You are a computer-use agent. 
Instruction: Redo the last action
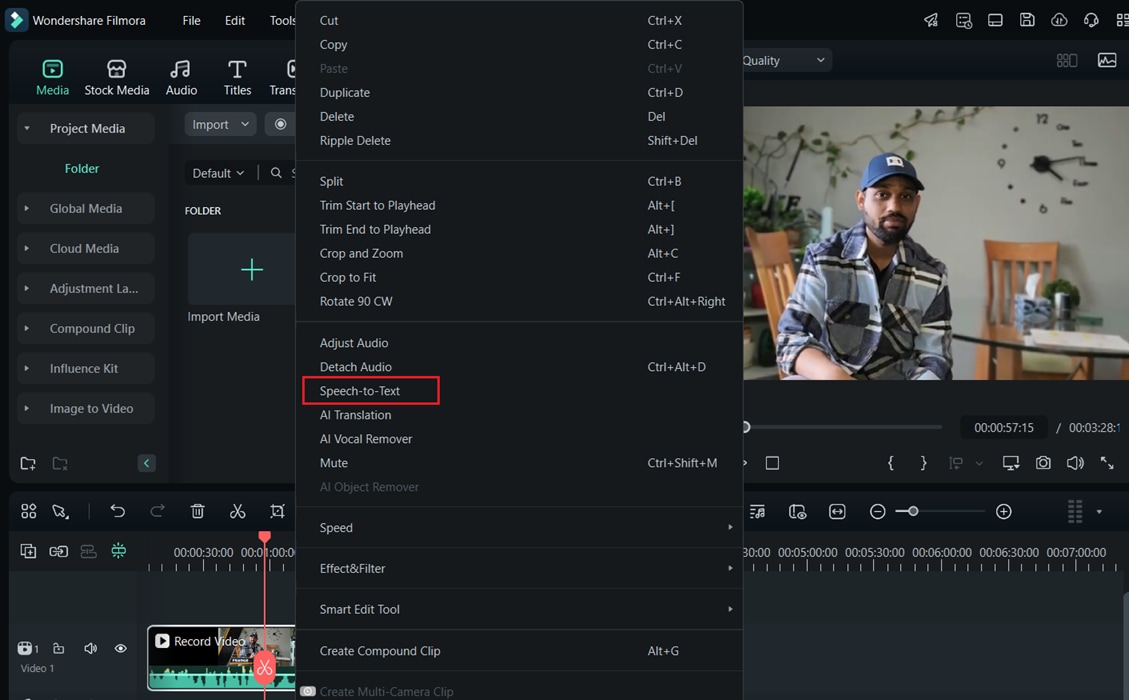pyautogui.click(x=157, y=511)
